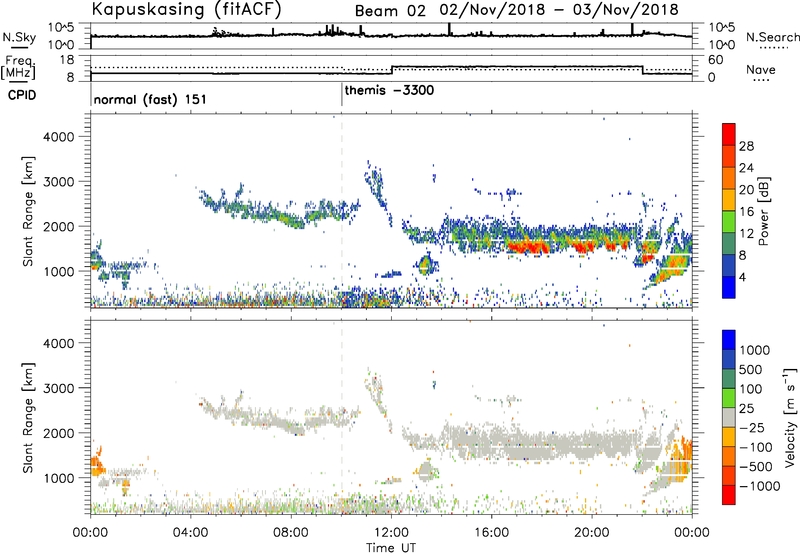Click the '2000' tick of the velocity panel range axis
The height and width of the screenshot is (554, 800).
pyautogui.click(x=58, y=433)
